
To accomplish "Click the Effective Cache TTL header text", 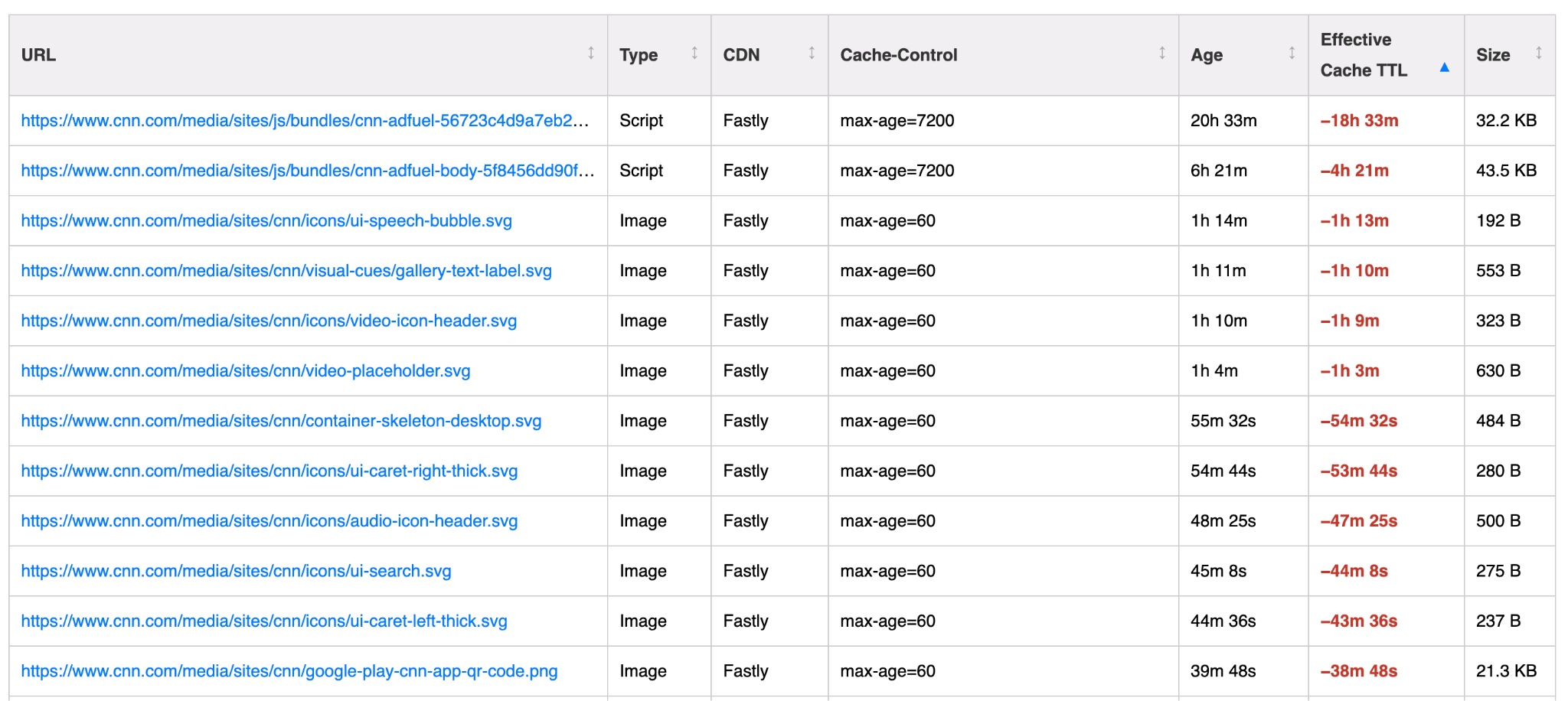I will coord(1364,55).
